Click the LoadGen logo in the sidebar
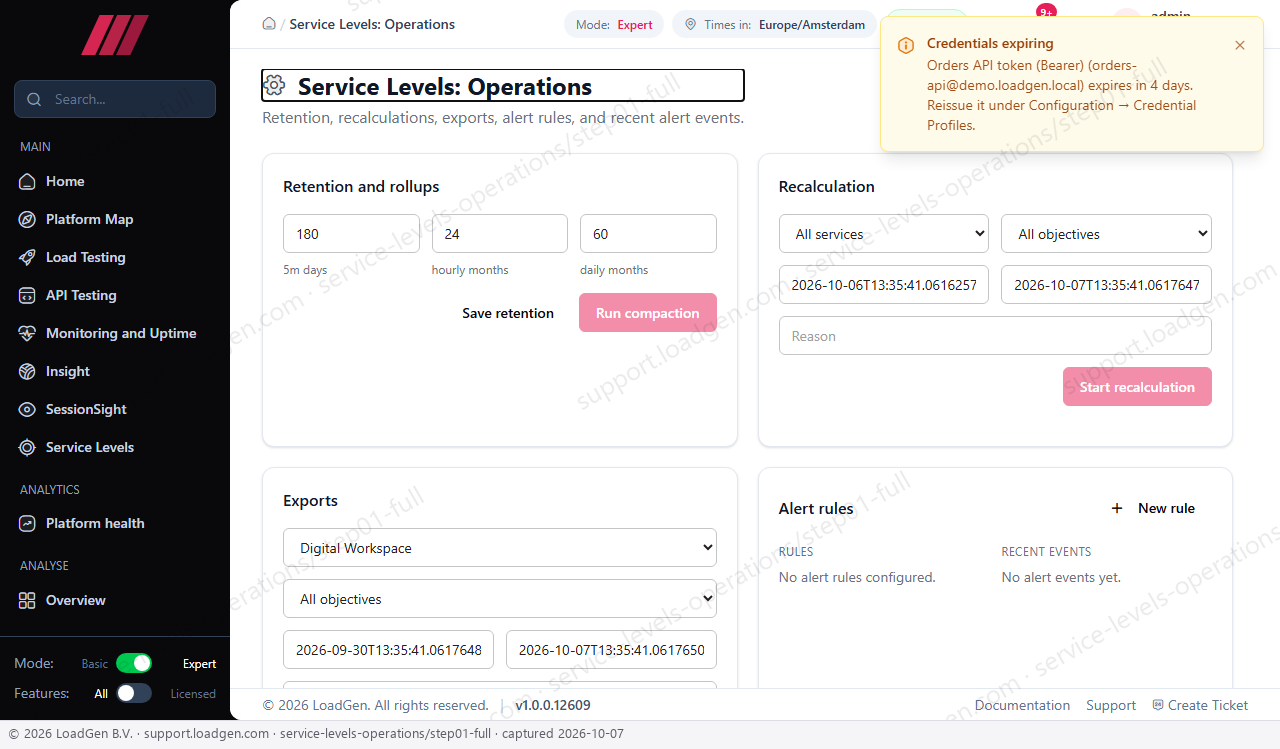Image resolution: width=1280 pixels, height=749 pixels. tap(115, 35)
